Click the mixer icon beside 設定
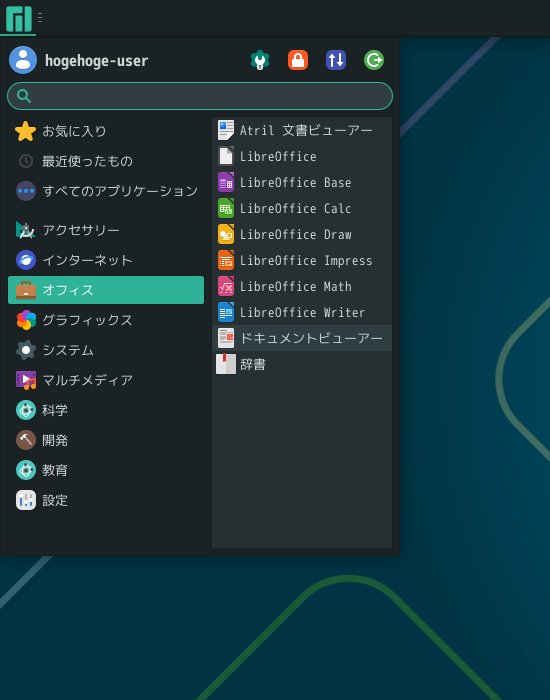The width and height of the screenshot is (550, 700). (x=26, y=500)
